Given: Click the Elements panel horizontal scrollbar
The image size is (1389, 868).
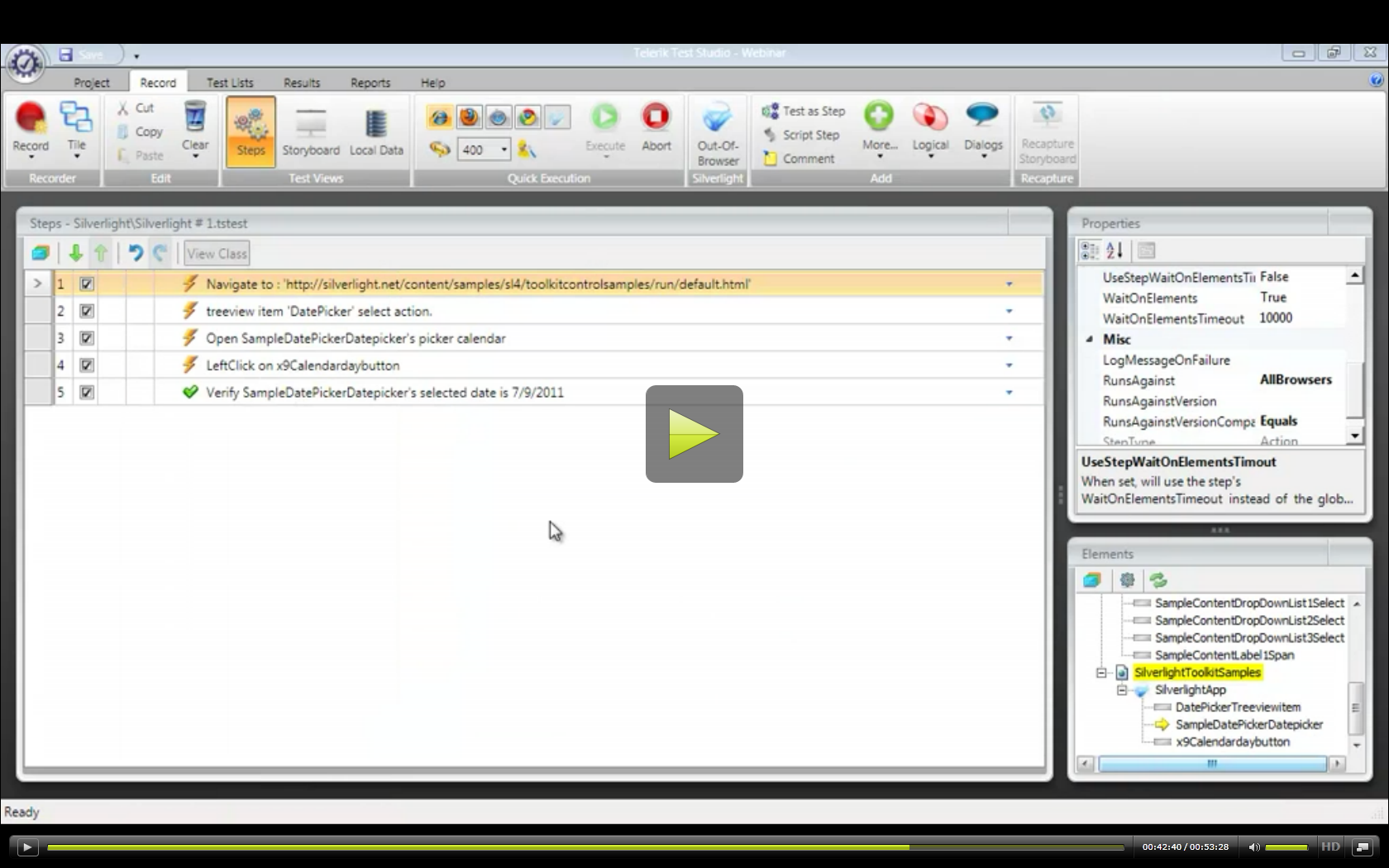Looking at the screenshot, I should pyautogui.click(x=1212, y=764).
